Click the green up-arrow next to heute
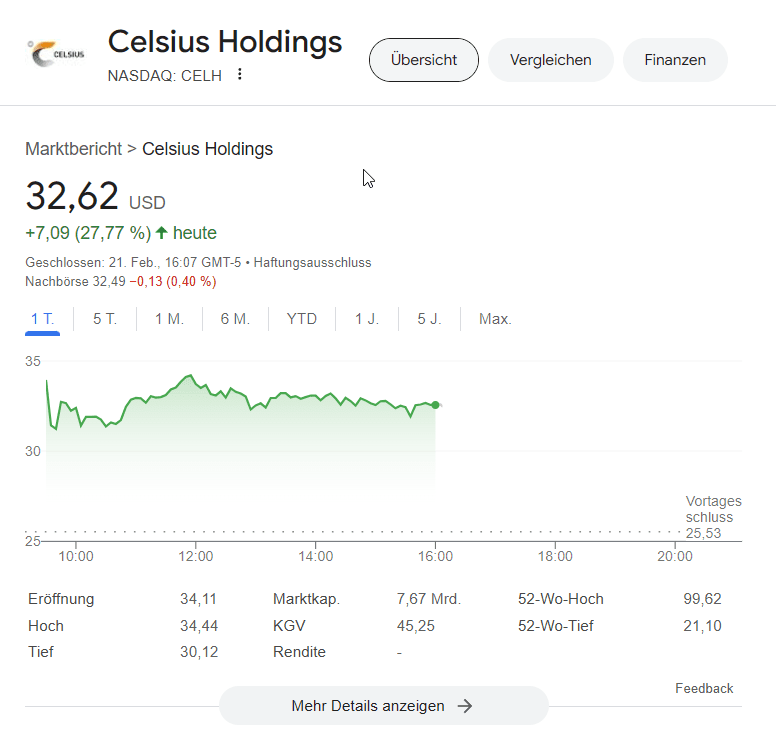Viewport: 776px width, 750px height. [161, 233]
